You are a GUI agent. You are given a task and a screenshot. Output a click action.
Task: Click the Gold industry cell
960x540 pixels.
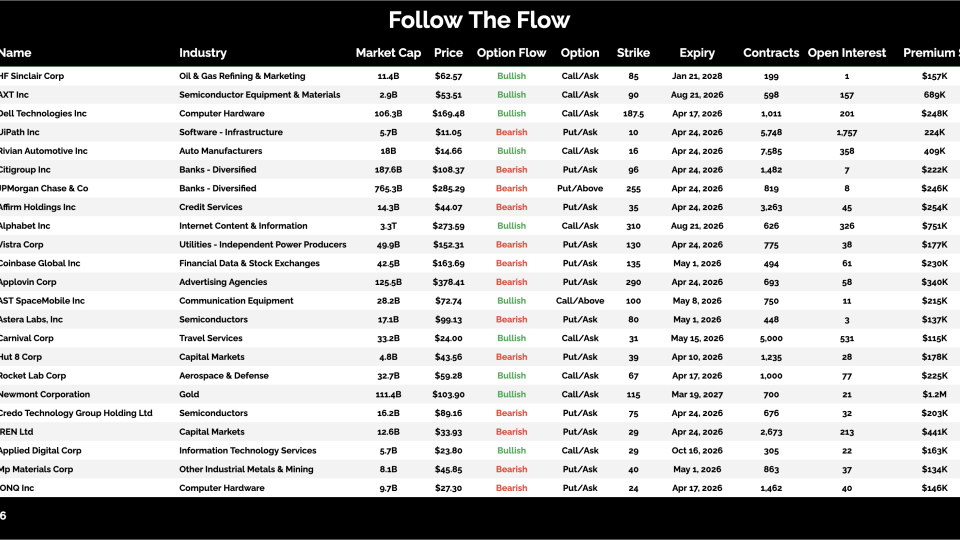189,395
